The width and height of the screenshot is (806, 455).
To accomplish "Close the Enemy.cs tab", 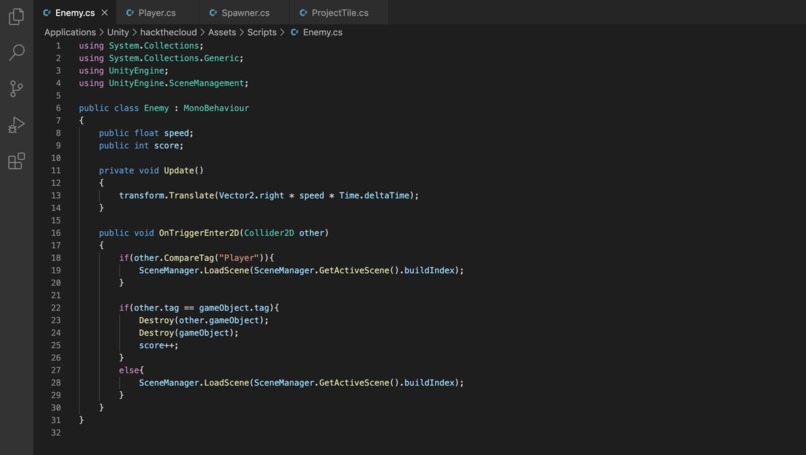I will click(105, 12).
